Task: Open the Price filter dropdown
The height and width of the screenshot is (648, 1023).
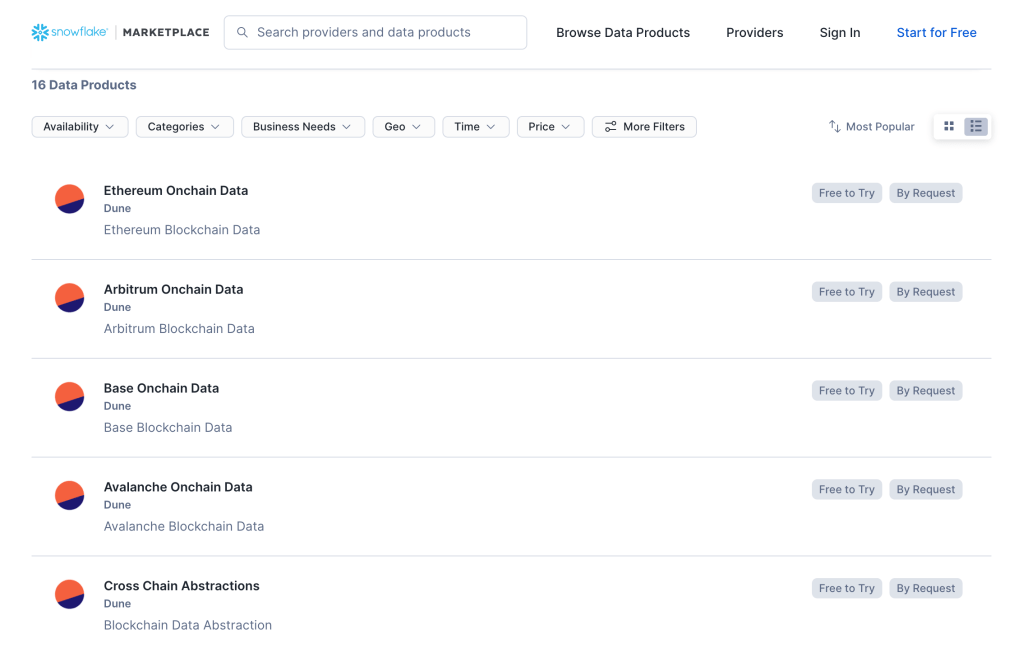Action: tap(550, 127)
